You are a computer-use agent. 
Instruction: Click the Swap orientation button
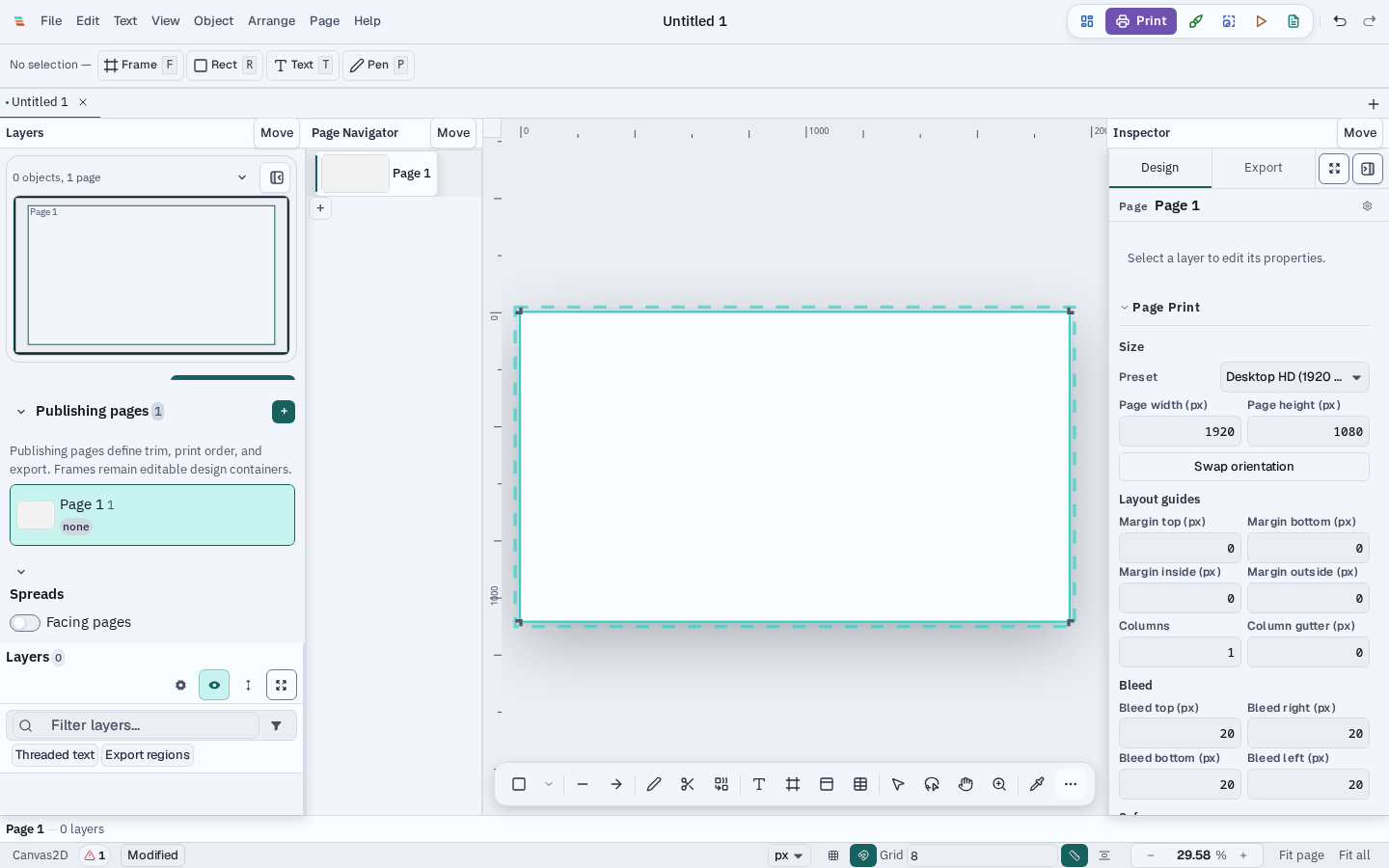pyautogui.click(x=1244, y=467)
